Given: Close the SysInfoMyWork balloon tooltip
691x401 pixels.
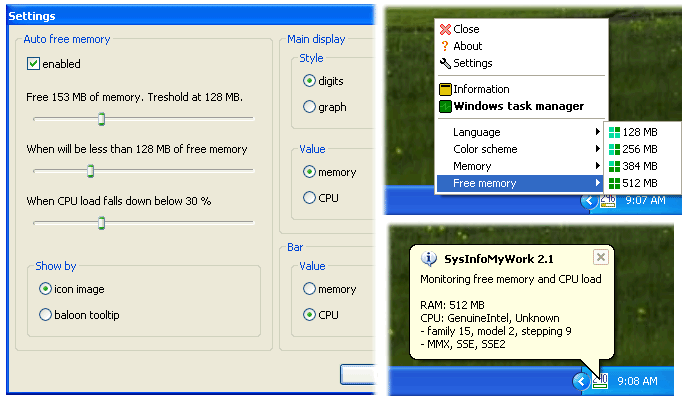Looking at the screenshot, I should tap(601, 257).
